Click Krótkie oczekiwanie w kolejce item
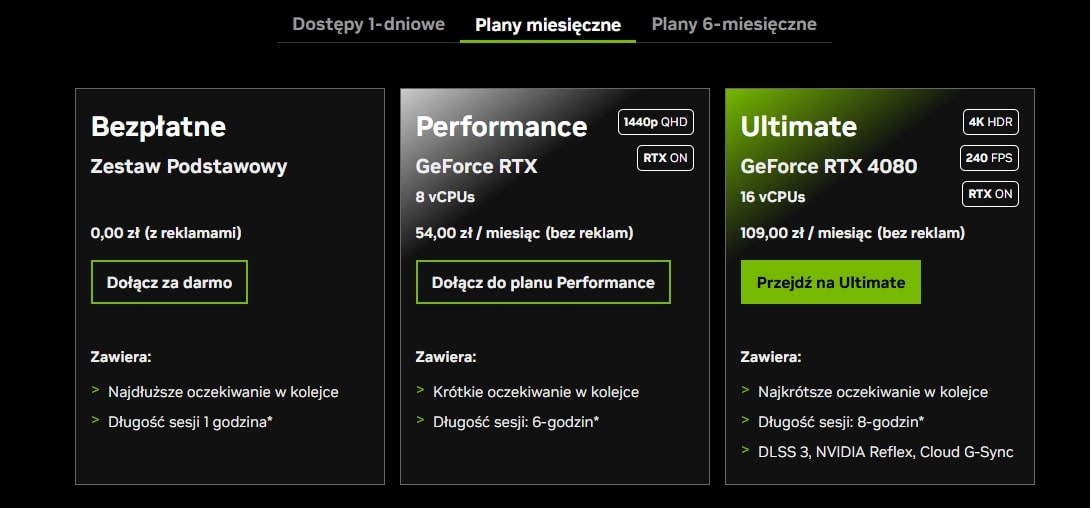The width and height of the screenshot is (1090, 508). click(x=536, y=392)
